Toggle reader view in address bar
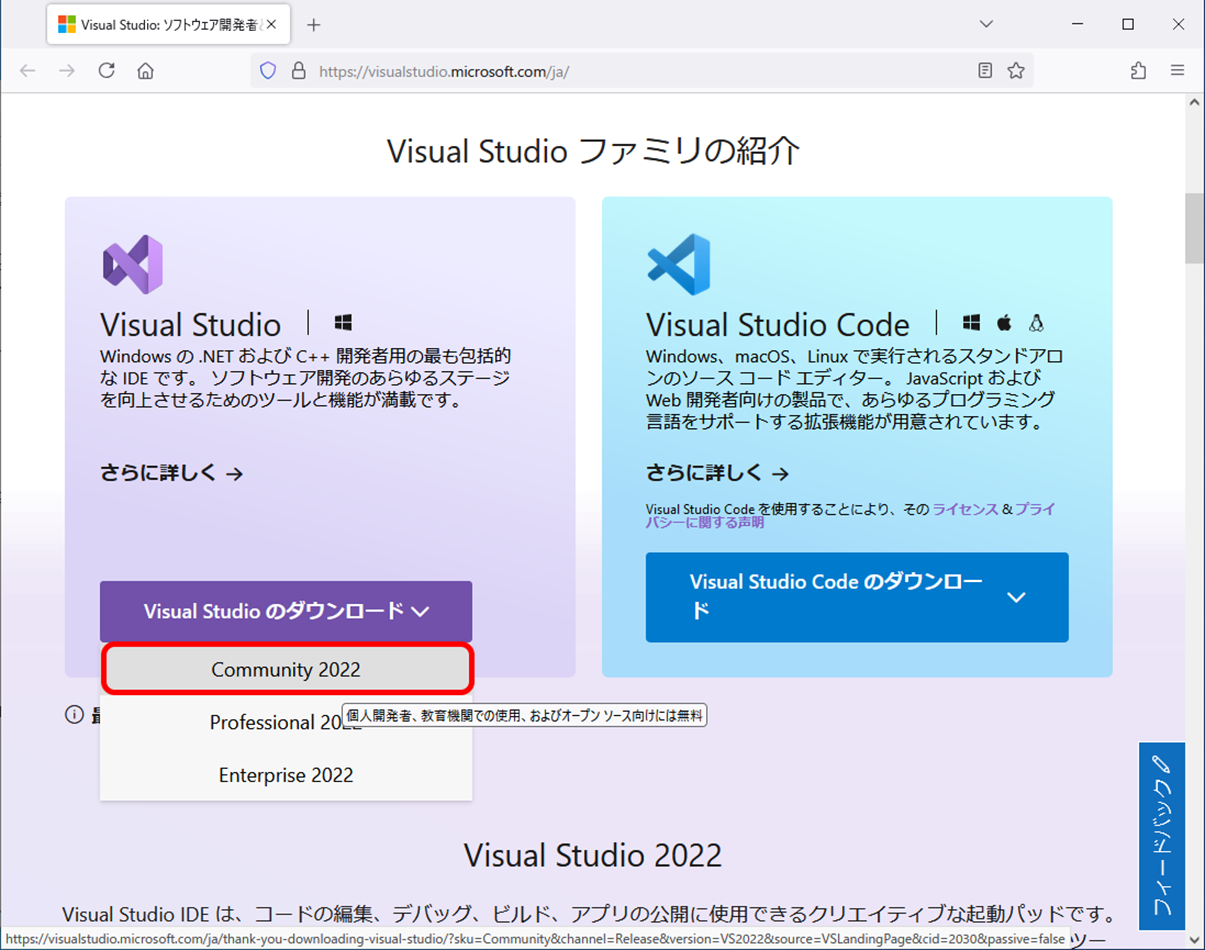 (985, 71)
